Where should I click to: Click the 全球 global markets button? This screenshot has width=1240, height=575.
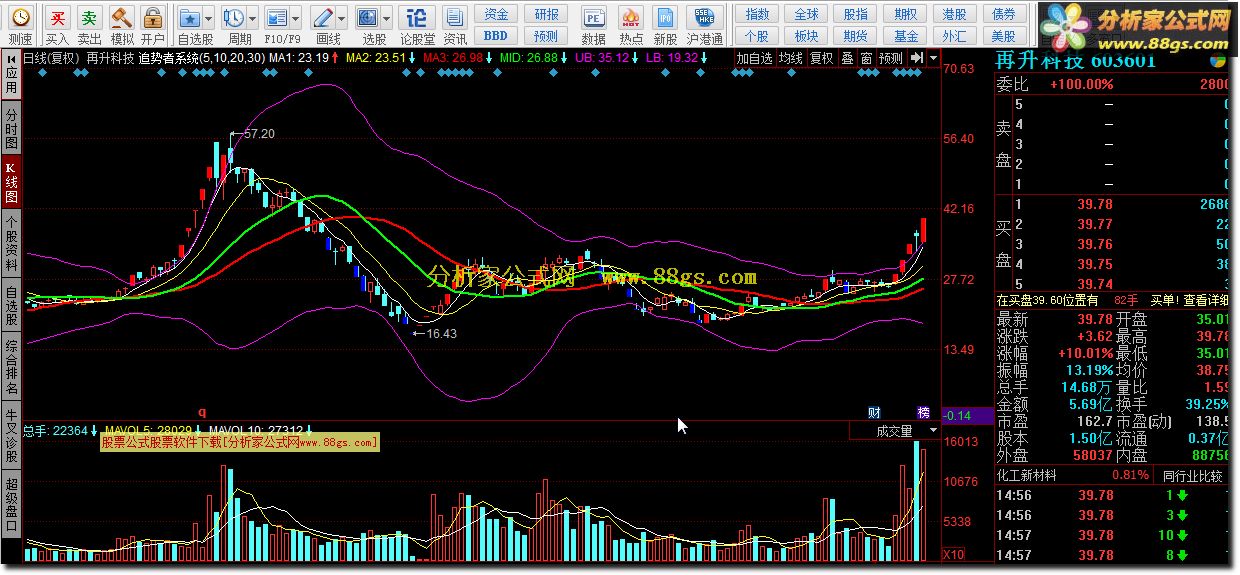point(807,14)
